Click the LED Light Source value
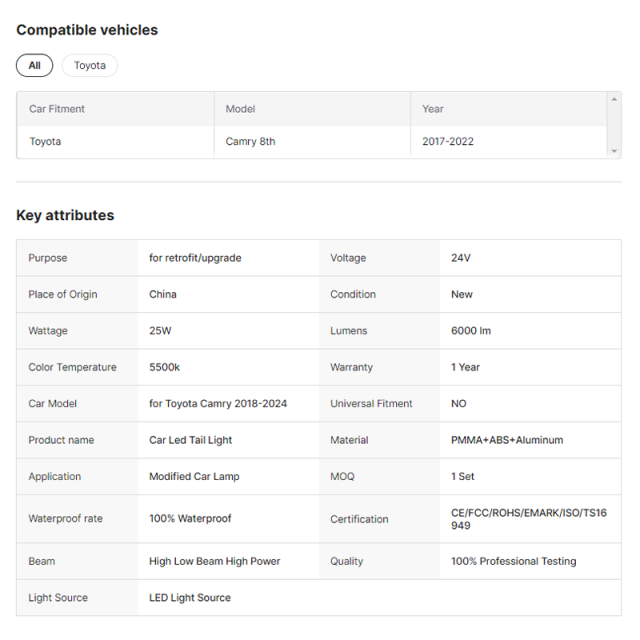640x640 pixels. (190, 598)
